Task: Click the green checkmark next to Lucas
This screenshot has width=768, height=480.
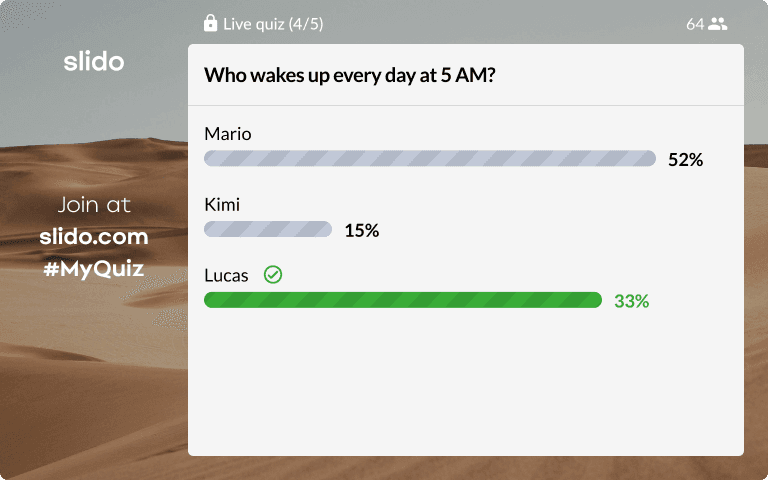Action: [273, 275]
